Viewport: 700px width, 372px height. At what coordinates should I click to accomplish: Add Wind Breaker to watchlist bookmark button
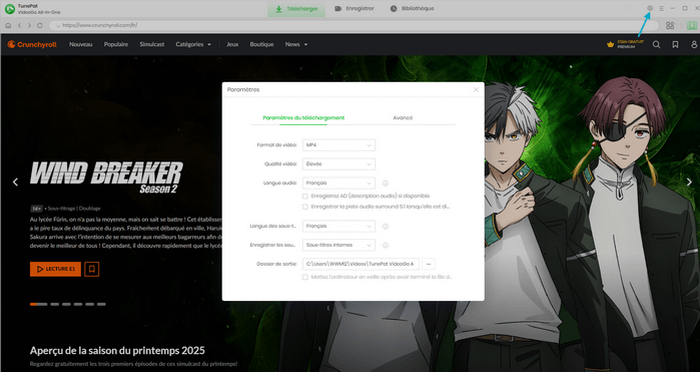tap(92, 269)
